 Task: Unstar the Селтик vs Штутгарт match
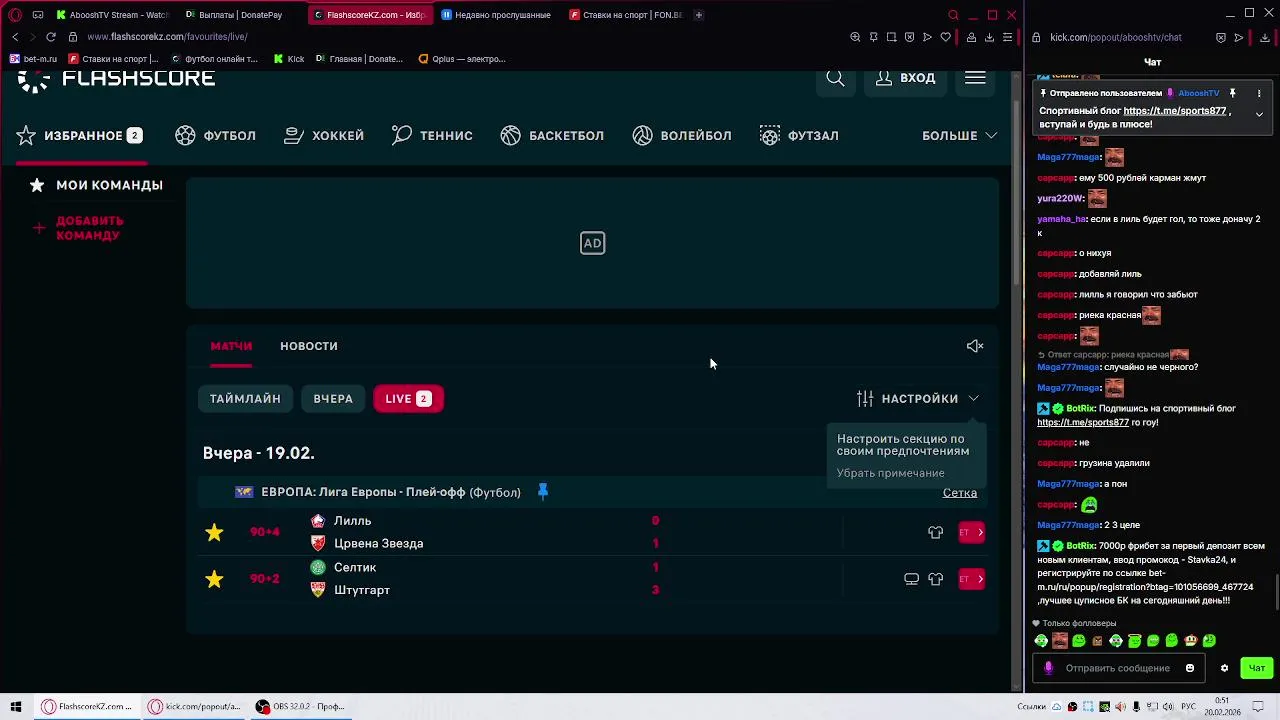tap(214, 578)
